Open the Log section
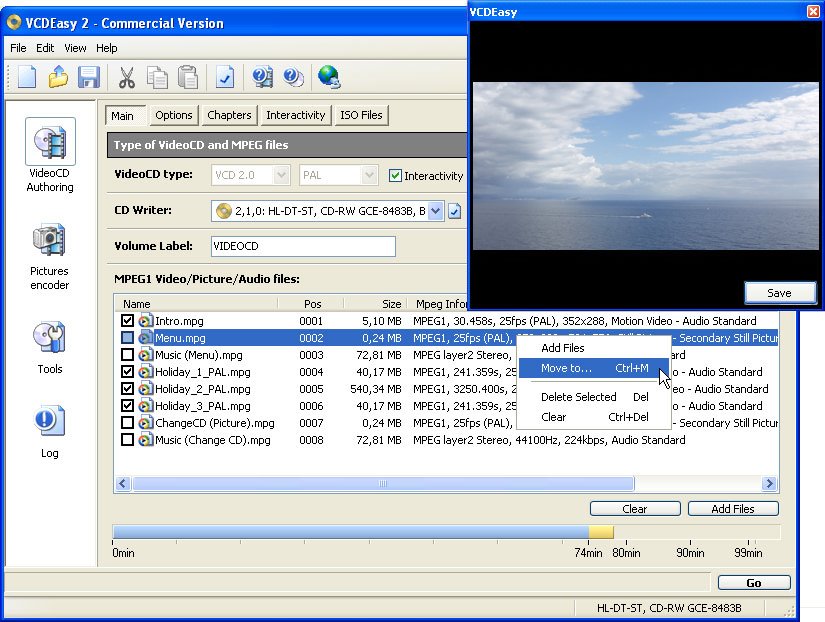Viewport: 825px width, 622px height. (49, 432)
